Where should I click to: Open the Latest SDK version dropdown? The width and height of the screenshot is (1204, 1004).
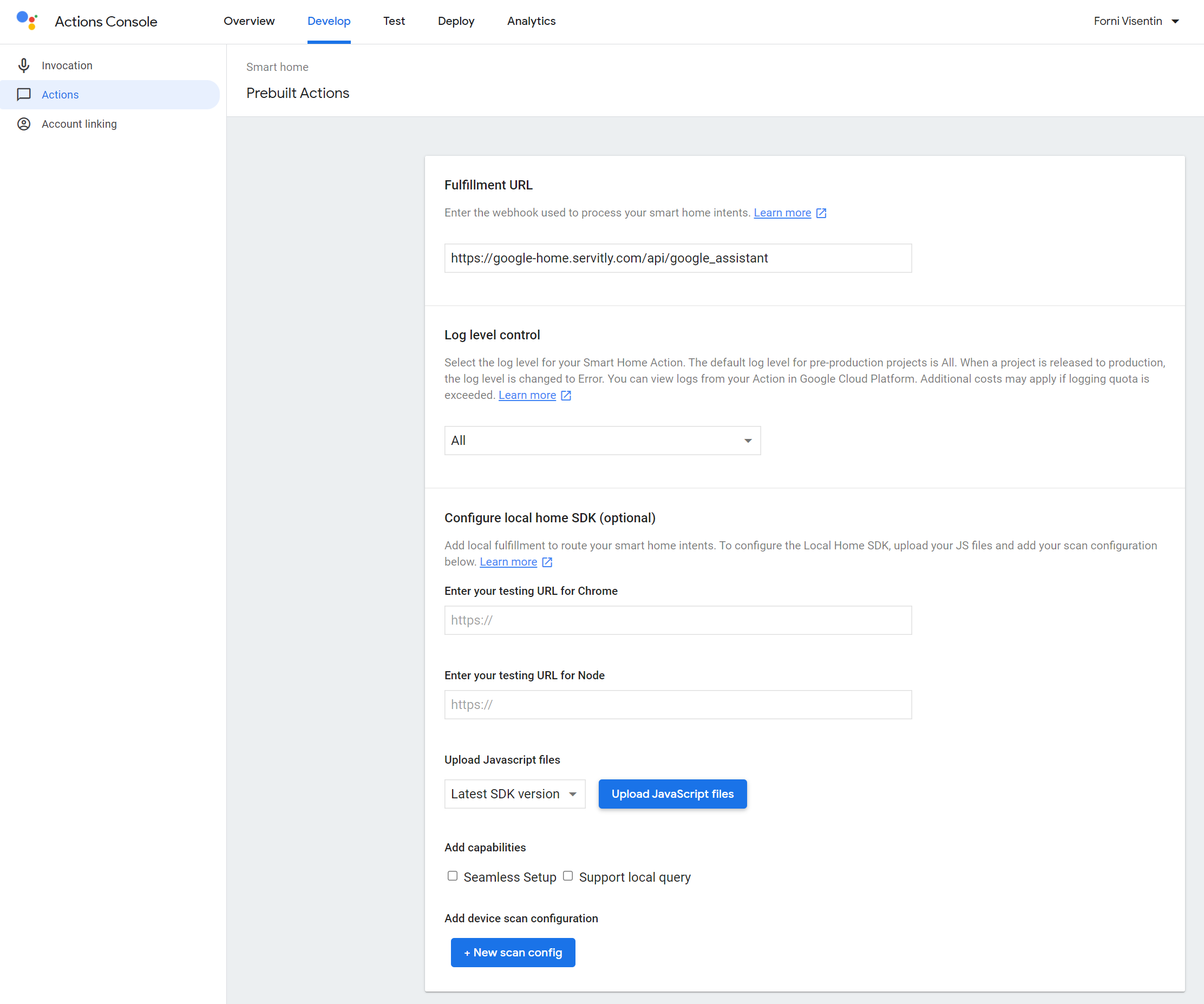pos(514,793)
